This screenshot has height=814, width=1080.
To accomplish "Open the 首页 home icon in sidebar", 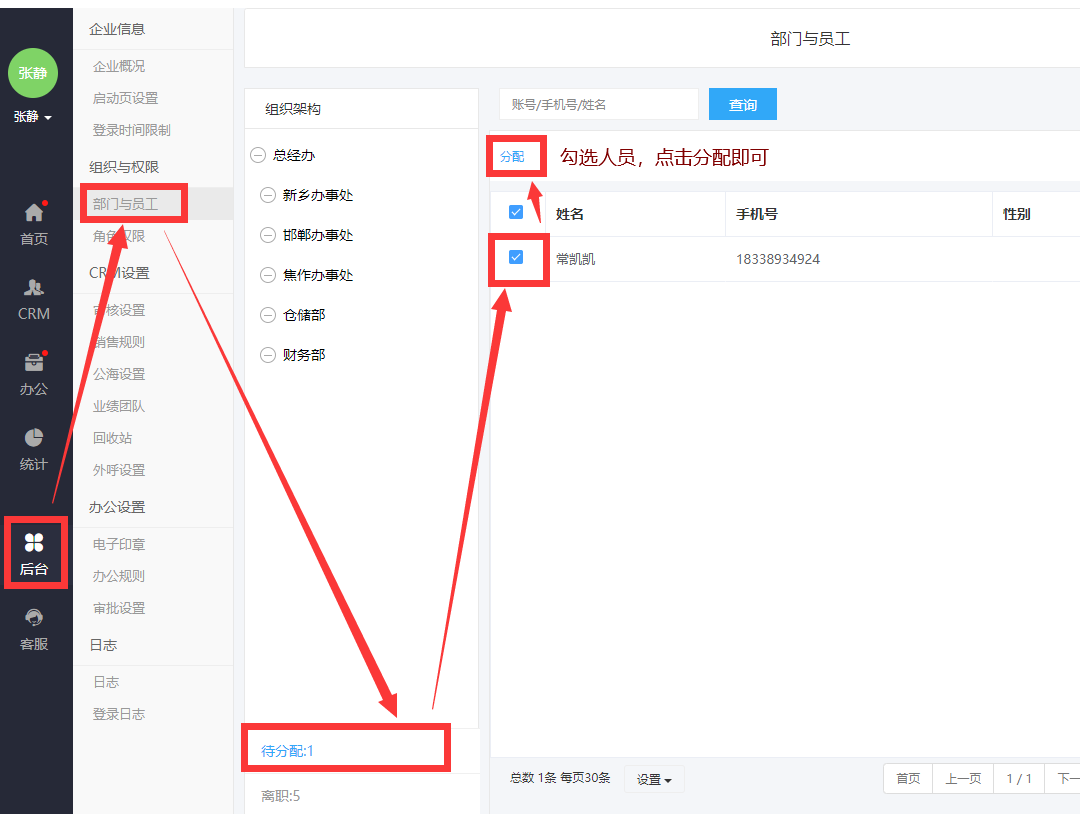I will (34, 212).
